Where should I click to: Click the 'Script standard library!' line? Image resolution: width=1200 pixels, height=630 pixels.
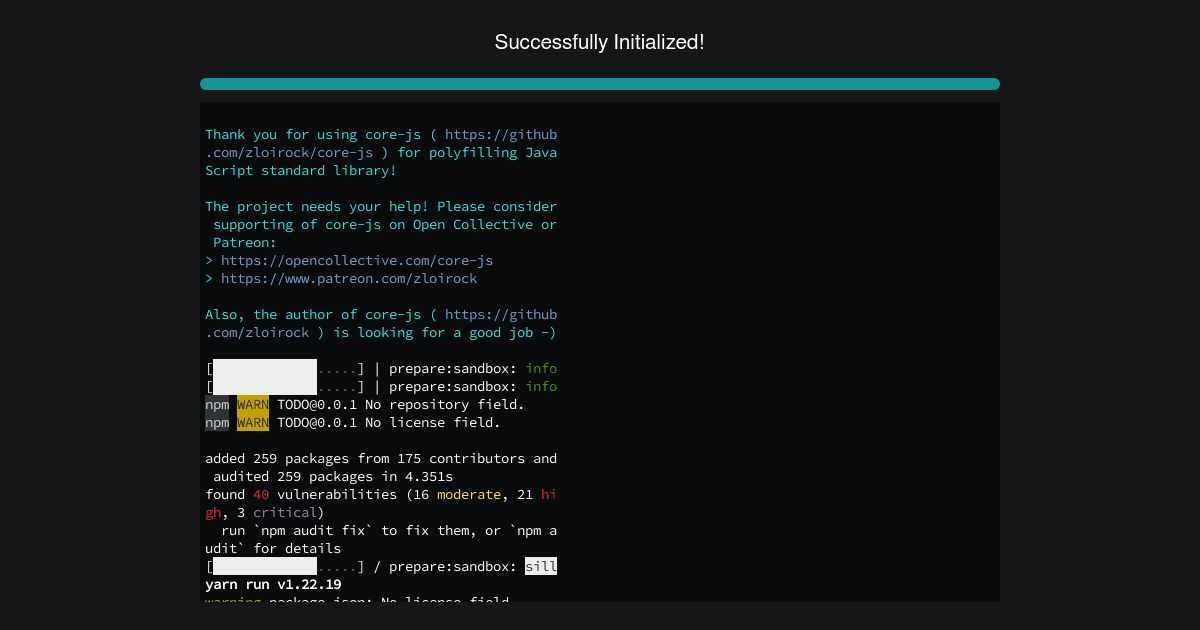point(301,171)
